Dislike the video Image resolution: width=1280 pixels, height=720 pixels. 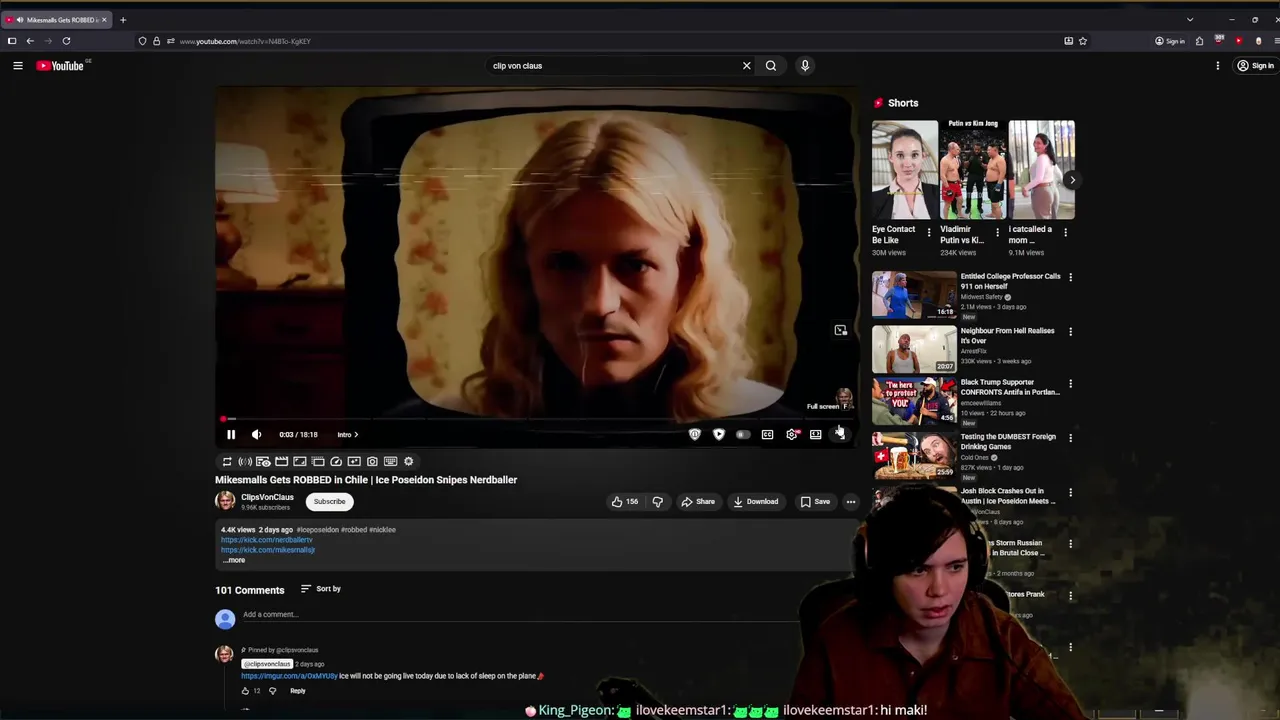pos(658,501)
